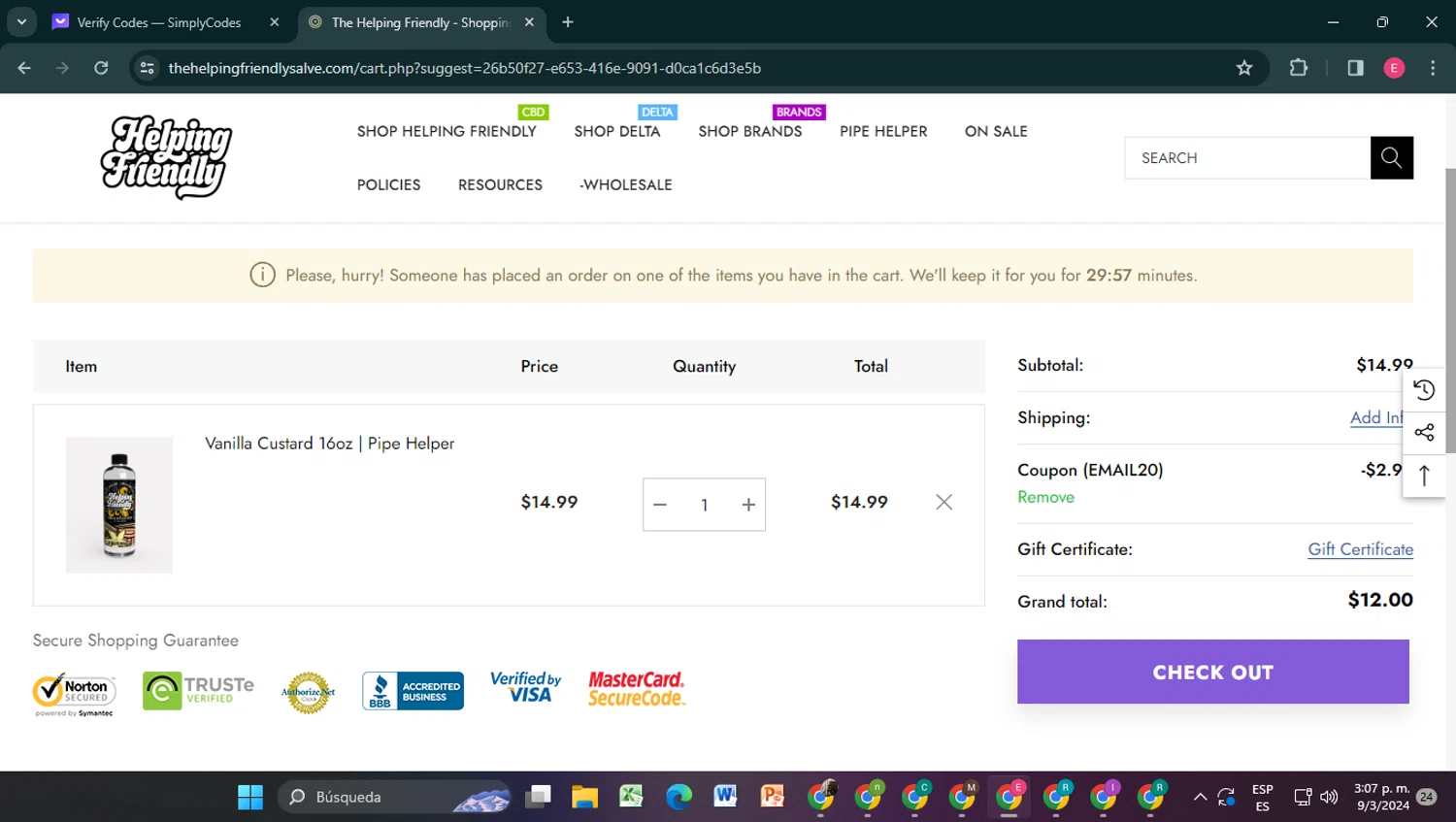The height and width of the screenshot is (822, 1456).
Task: Open Shop Helping Friendly menu
Action: tap(447, 131)
